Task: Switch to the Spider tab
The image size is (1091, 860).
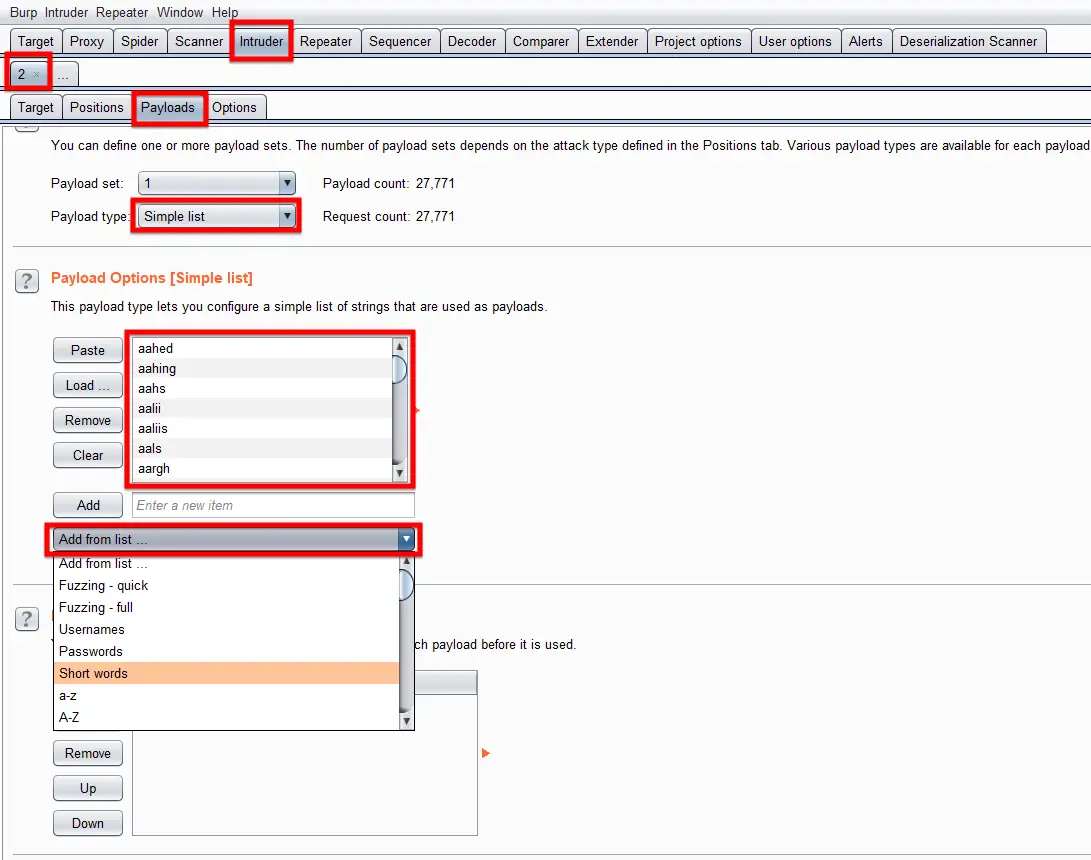Action: tap(140, 42)
